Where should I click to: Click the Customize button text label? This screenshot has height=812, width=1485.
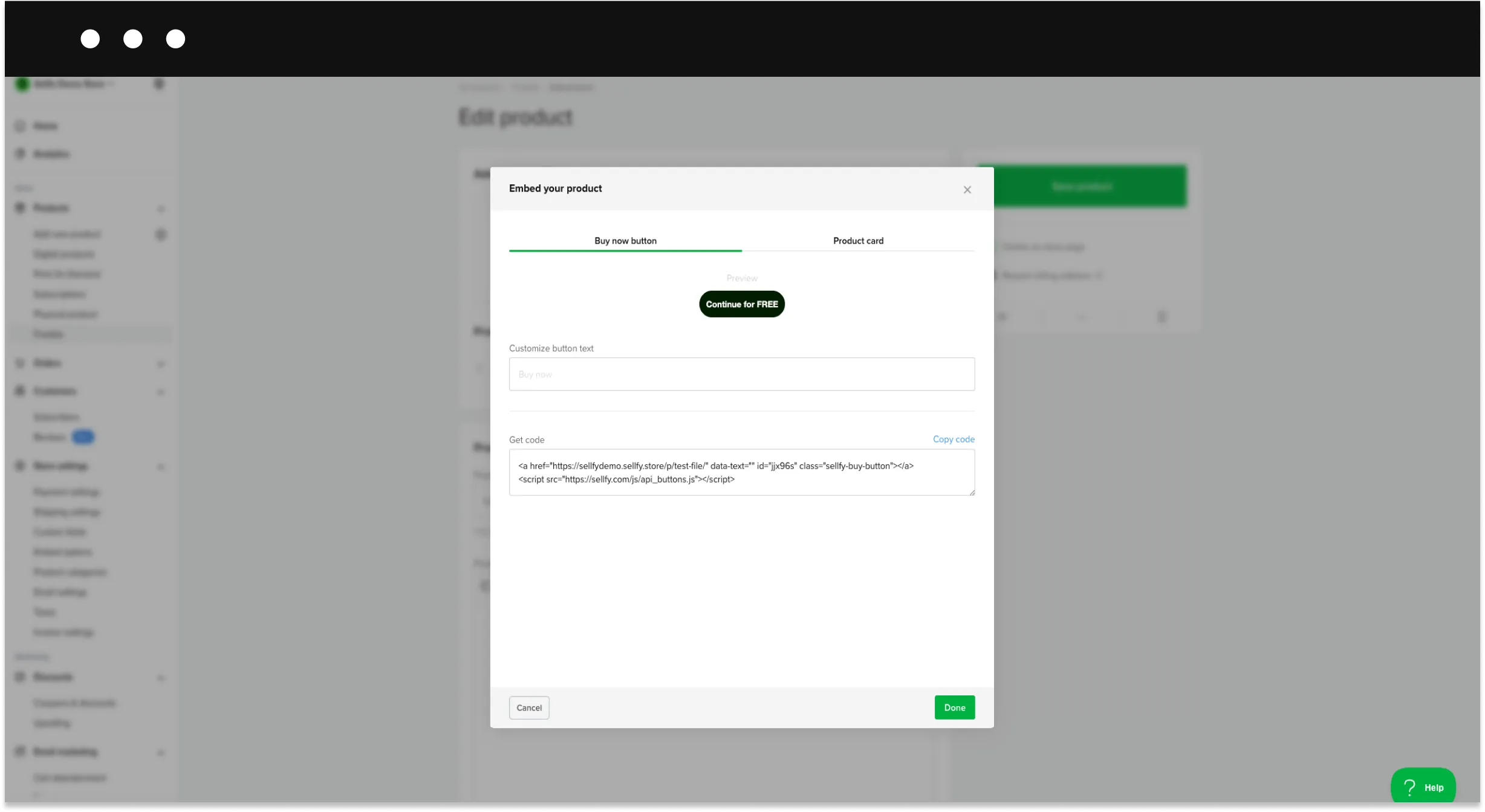click(x=551, y=348)
